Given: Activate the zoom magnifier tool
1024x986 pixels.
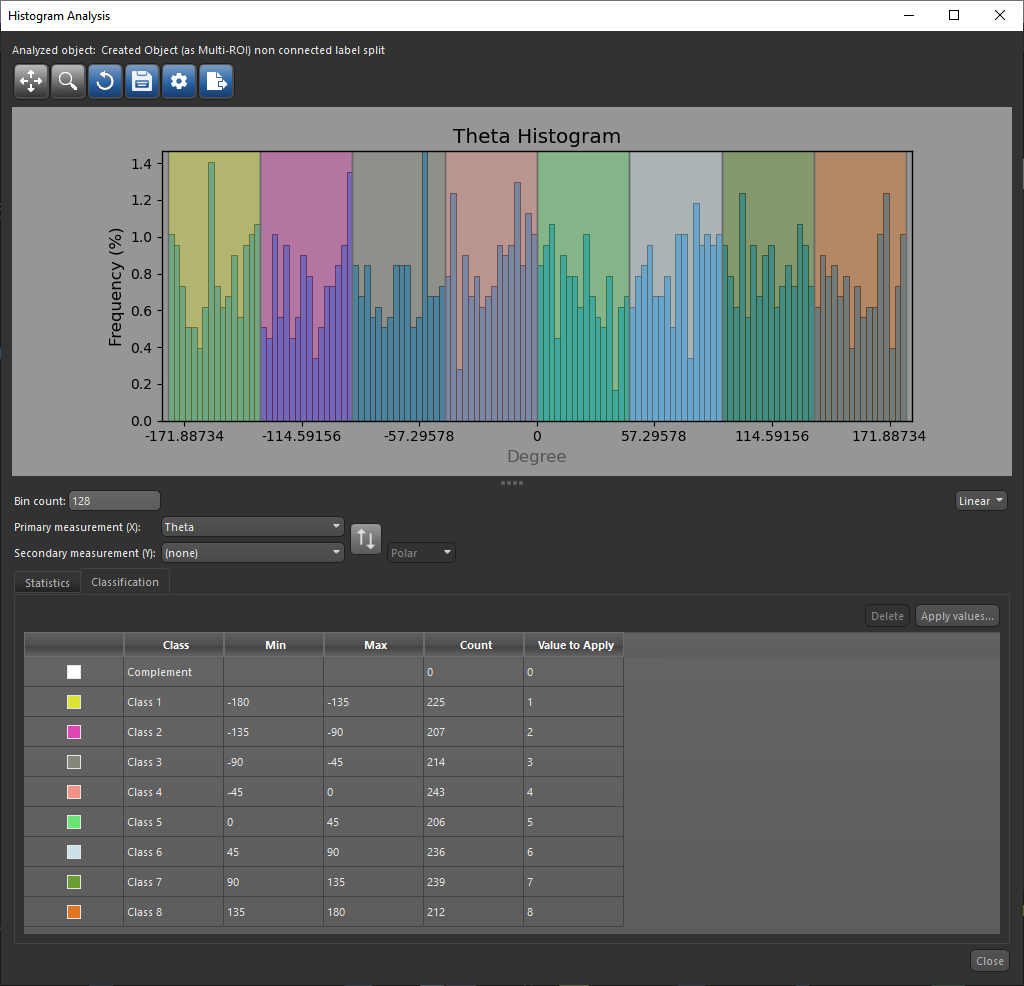Looking at the screenshot, I should 68,82.
